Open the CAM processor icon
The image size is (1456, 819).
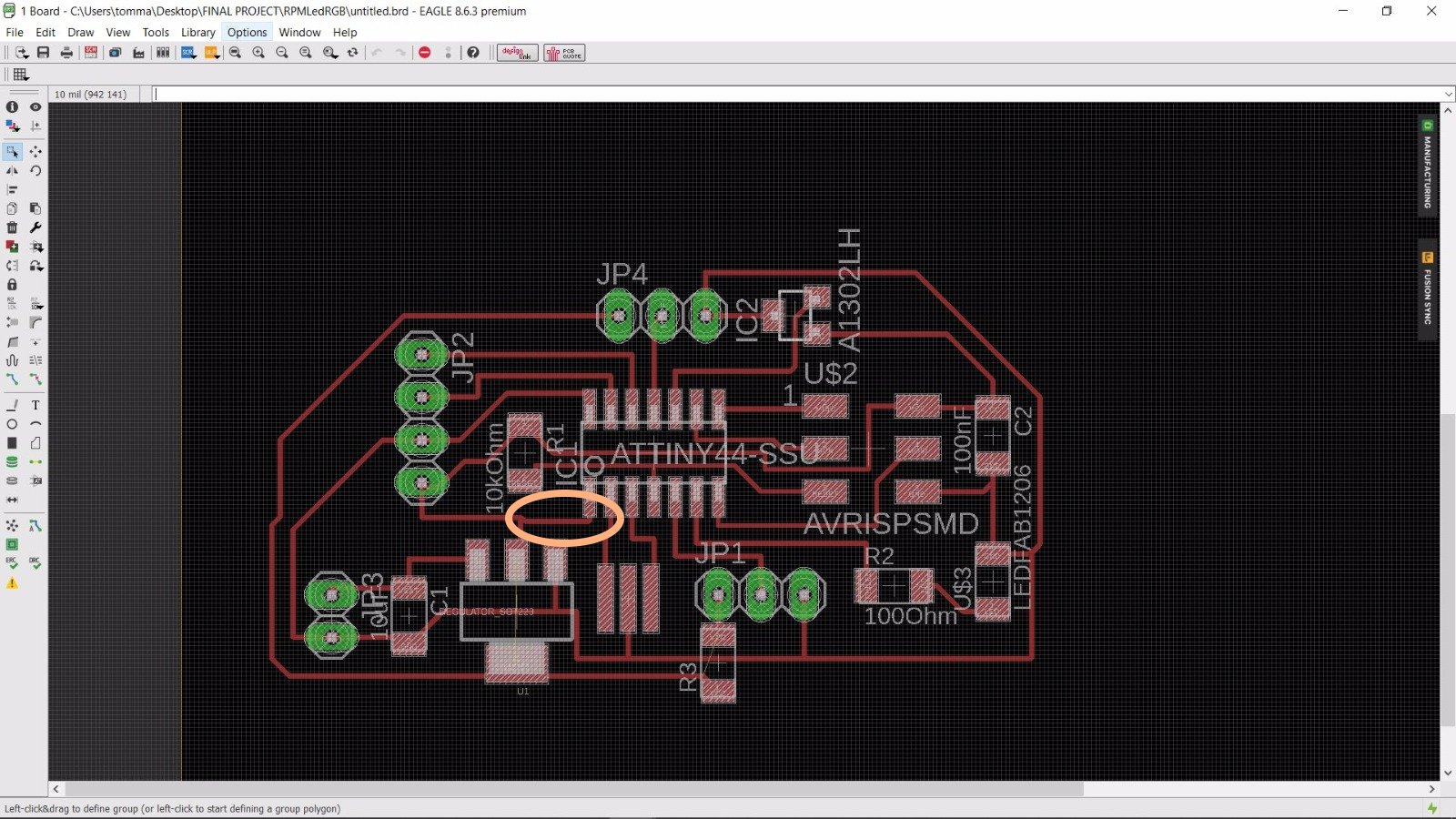[139, 53]
